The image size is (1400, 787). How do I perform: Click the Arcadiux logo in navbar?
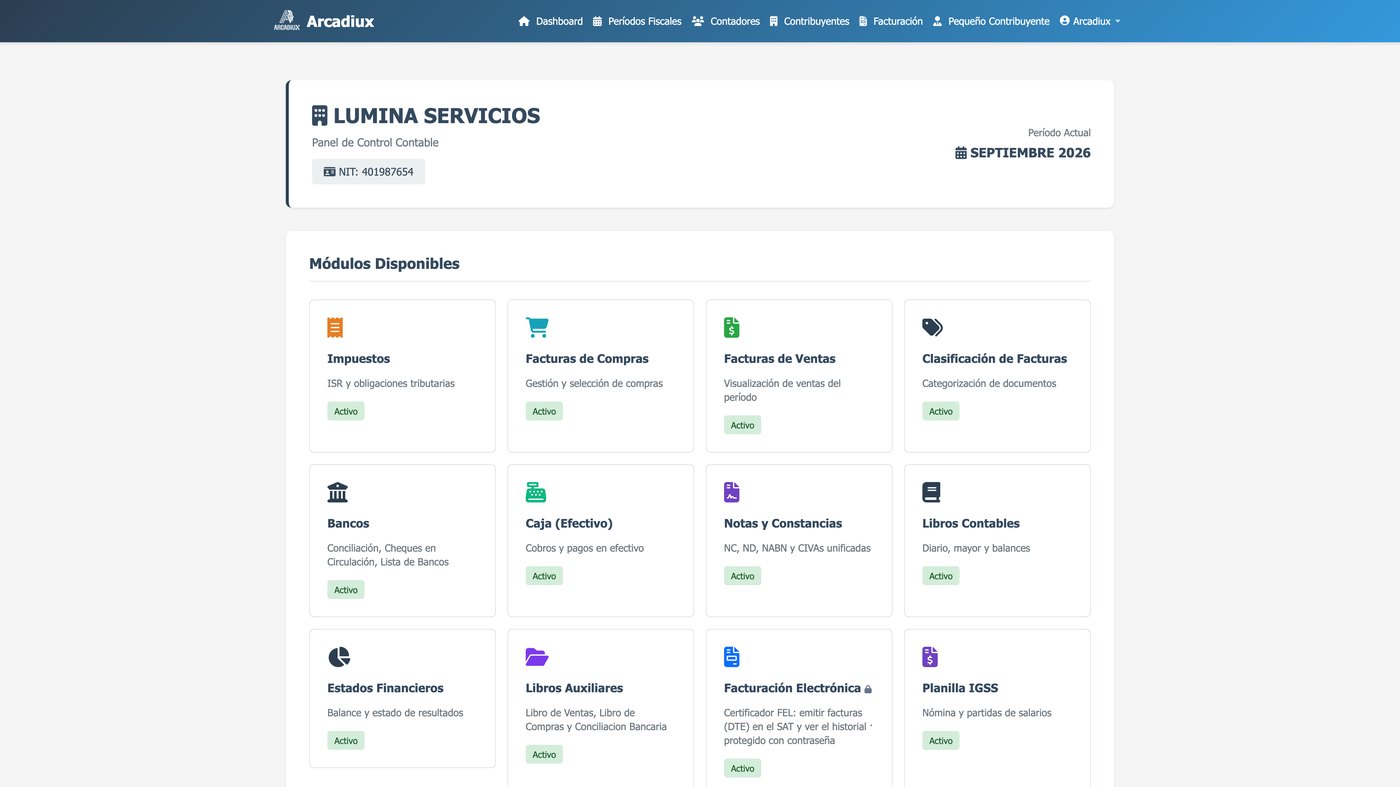click(287, 20)
